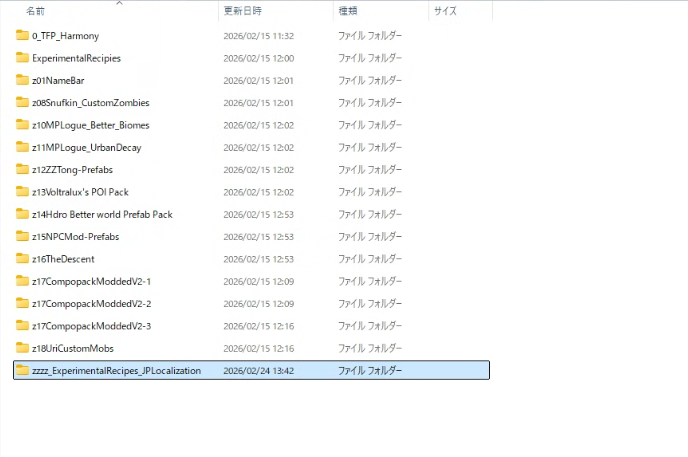Select z17CompopackModdedV2-1 folder
688x457 pixels.
pyautogui.click(x=91, y=281)
